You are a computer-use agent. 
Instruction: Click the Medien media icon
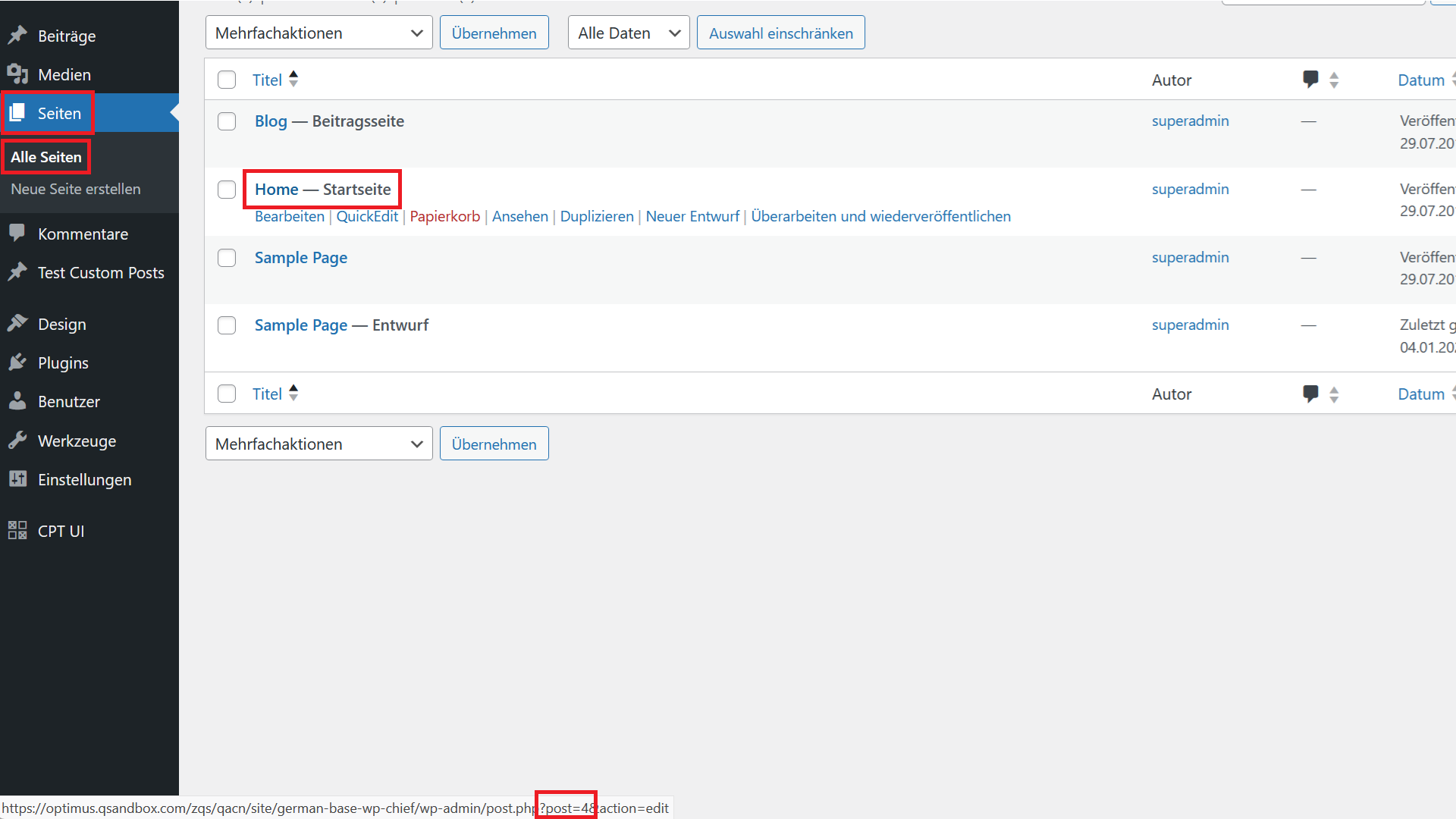(17, 74)
